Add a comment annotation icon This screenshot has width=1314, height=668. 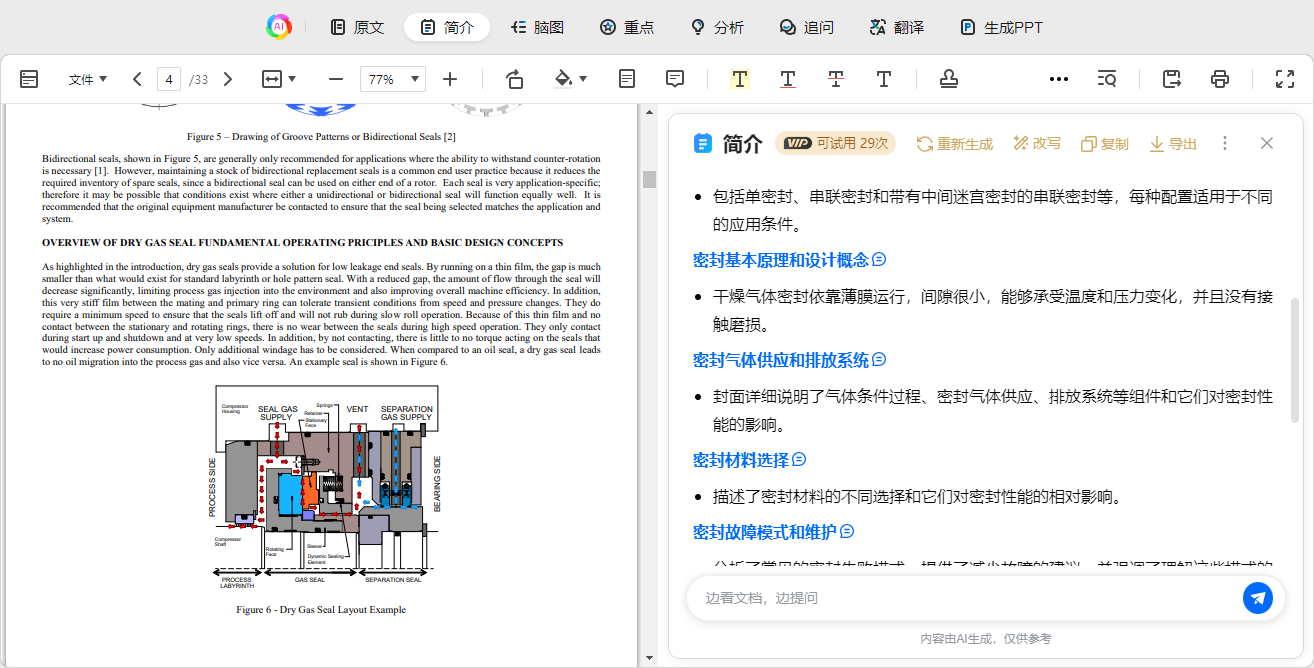675,79
